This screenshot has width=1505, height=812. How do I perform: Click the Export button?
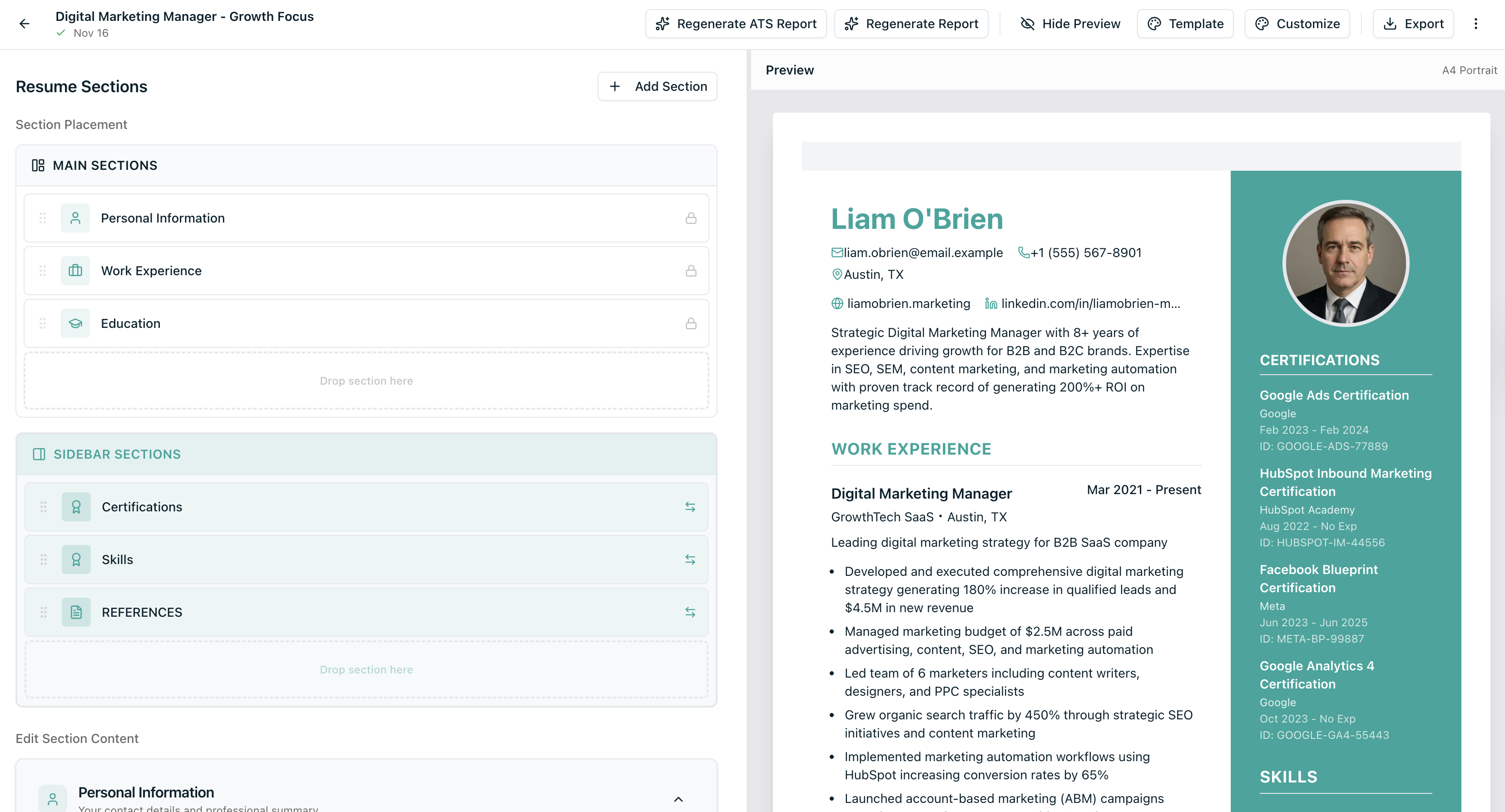point(1413,23)
